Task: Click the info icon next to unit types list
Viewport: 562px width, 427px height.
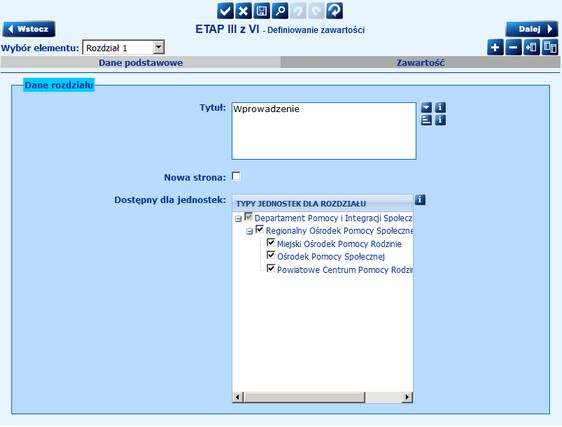Action: (420, 200)
